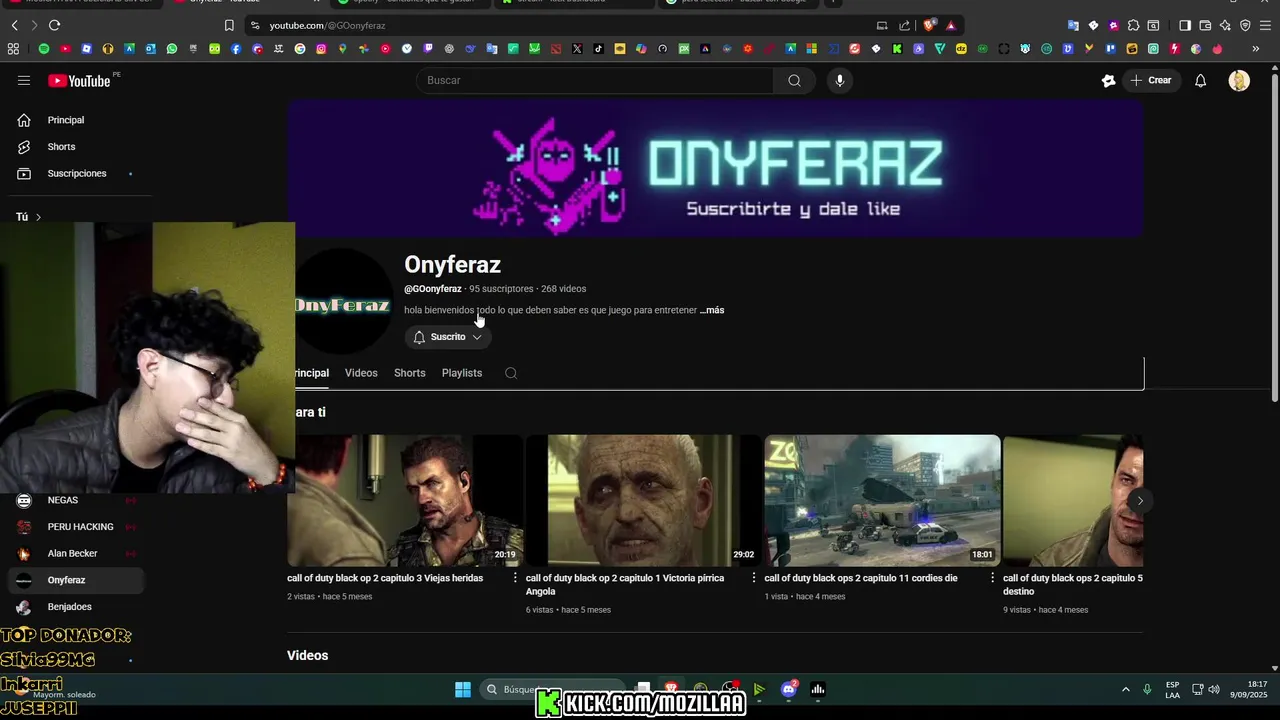Open the YouTube hamburger guide menu

pyautogui.click(x=24, y=81)
